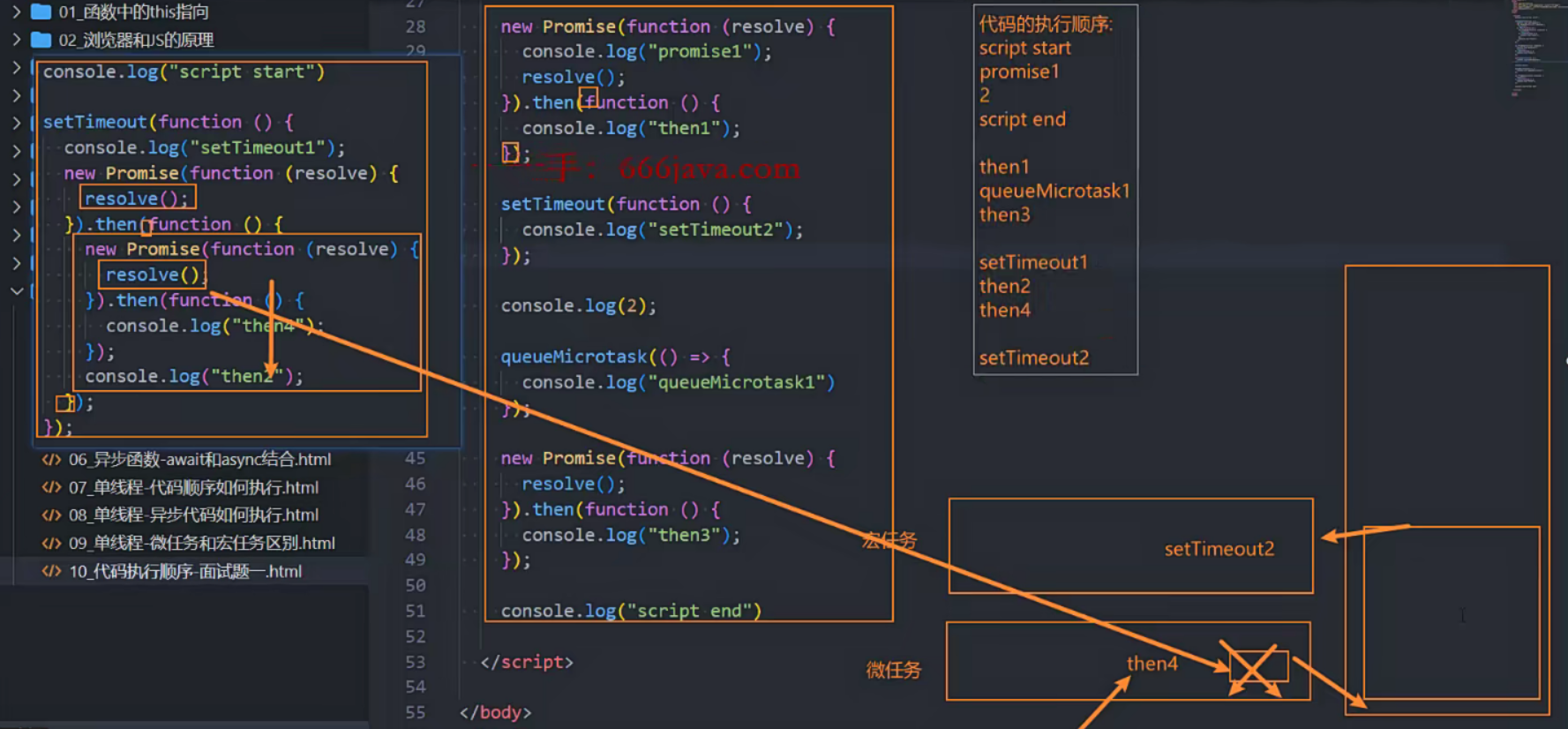Screen dimensions: 1568x729
Task: Open file 07_单线程-代码顺序如何执行.html
Action: click(x=193, y=487)
